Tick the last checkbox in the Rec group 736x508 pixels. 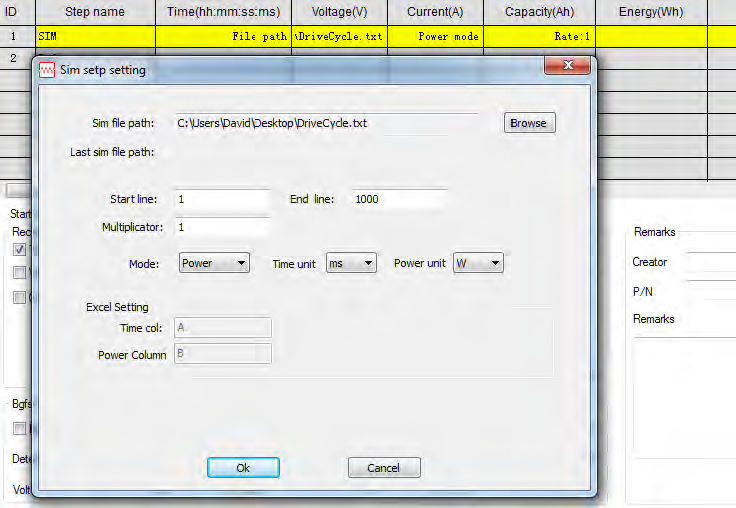20,297
